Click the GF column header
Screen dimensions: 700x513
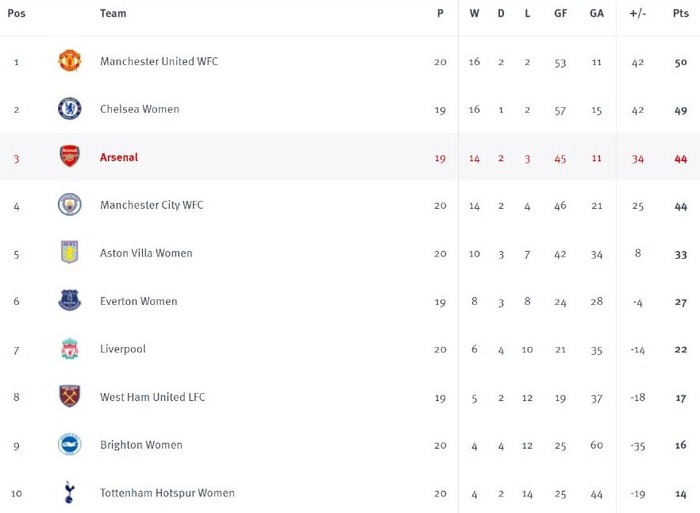[561, 13]
